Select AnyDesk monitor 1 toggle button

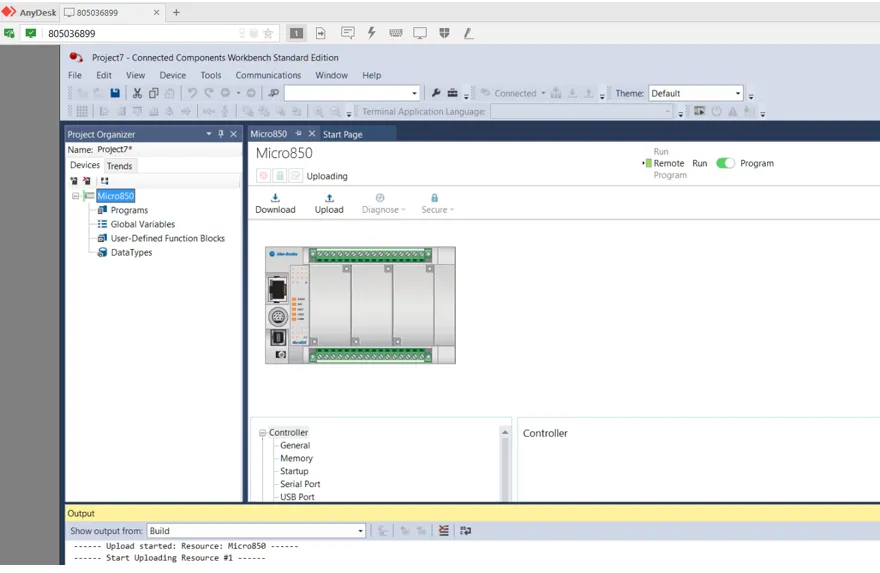pyautogui.click(x=296, y=33)
